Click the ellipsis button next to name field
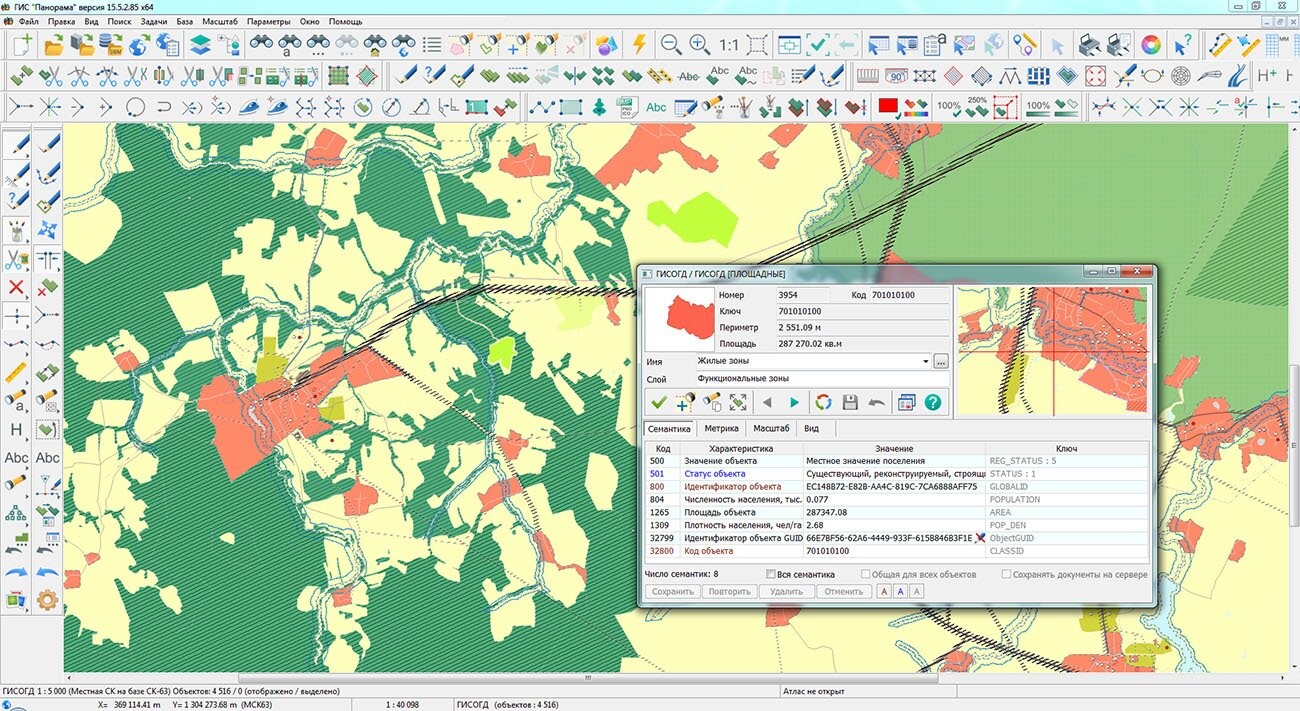Image resolution: width=1300 pixels, height=711 pixels. point(941,361)
